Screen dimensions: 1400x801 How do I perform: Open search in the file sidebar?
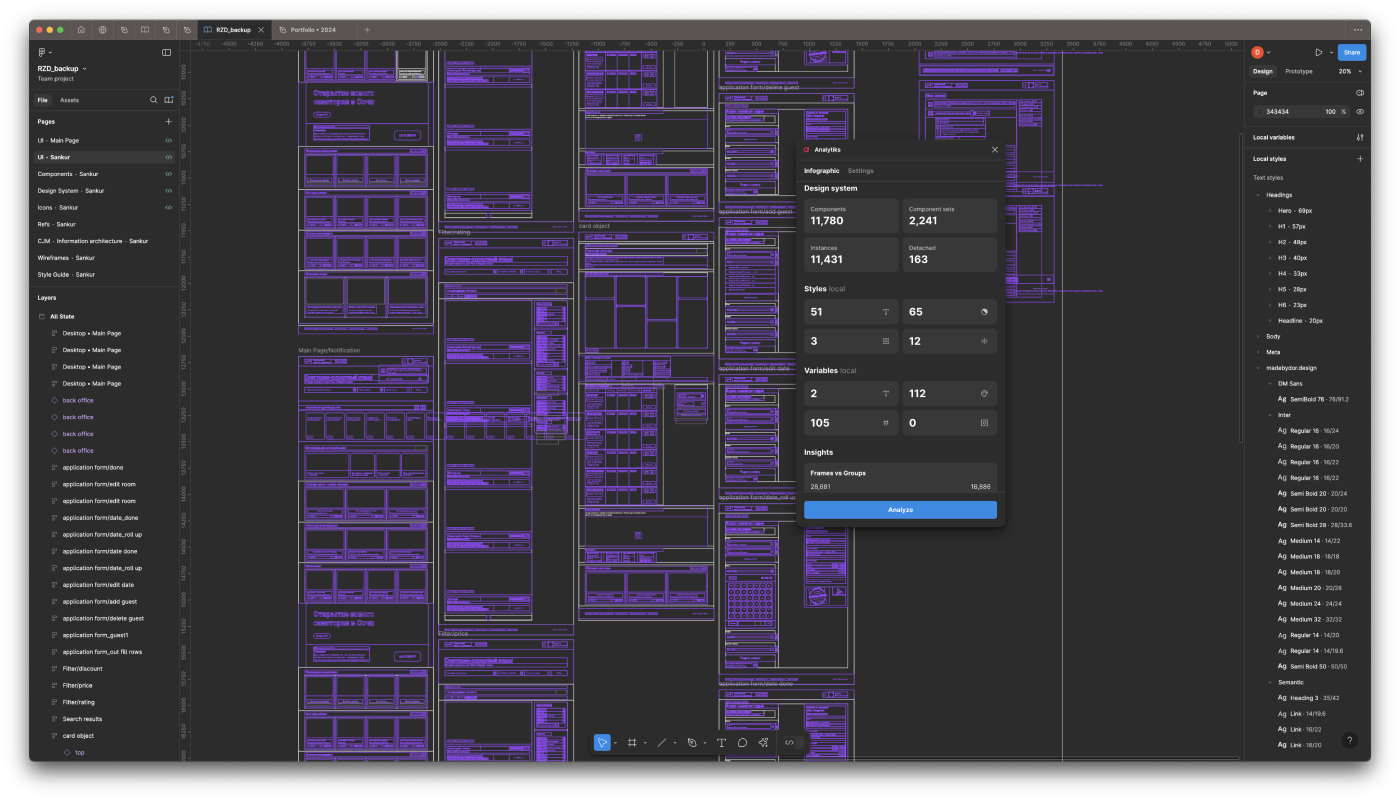pyautogui.click(x=153, y=100)
